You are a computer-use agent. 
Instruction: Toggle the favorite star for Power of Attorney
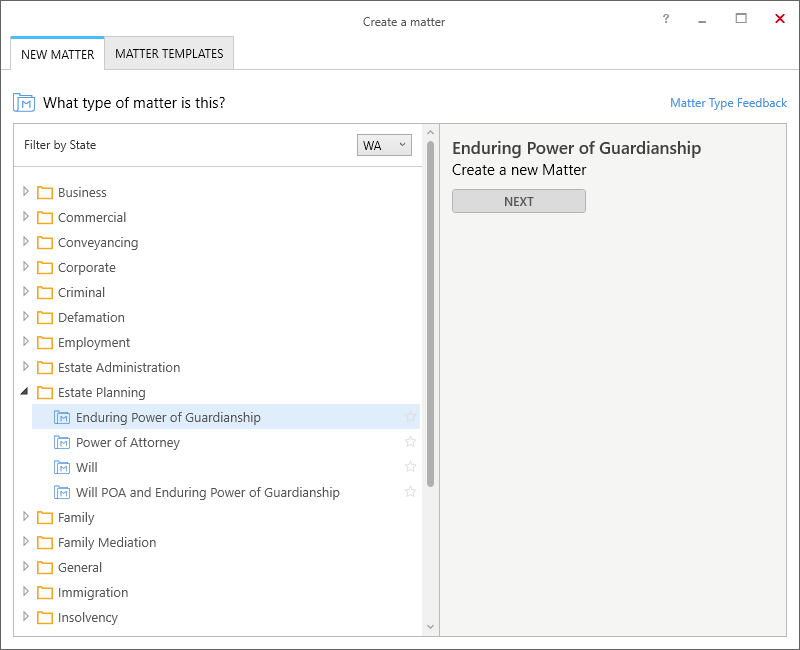click(x=410, y=442)
